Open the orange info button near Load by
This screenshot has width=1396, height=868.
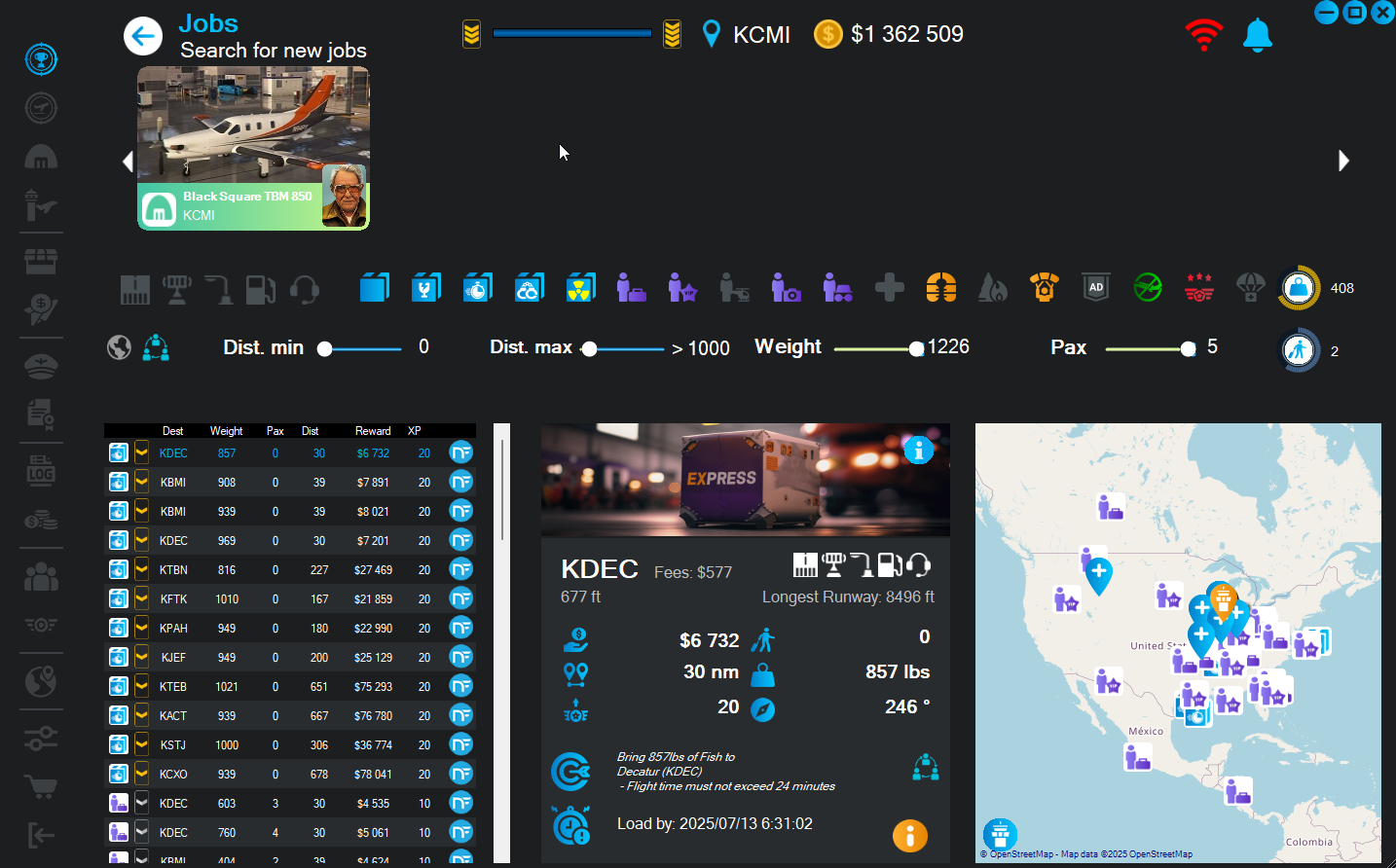point(910,835)
